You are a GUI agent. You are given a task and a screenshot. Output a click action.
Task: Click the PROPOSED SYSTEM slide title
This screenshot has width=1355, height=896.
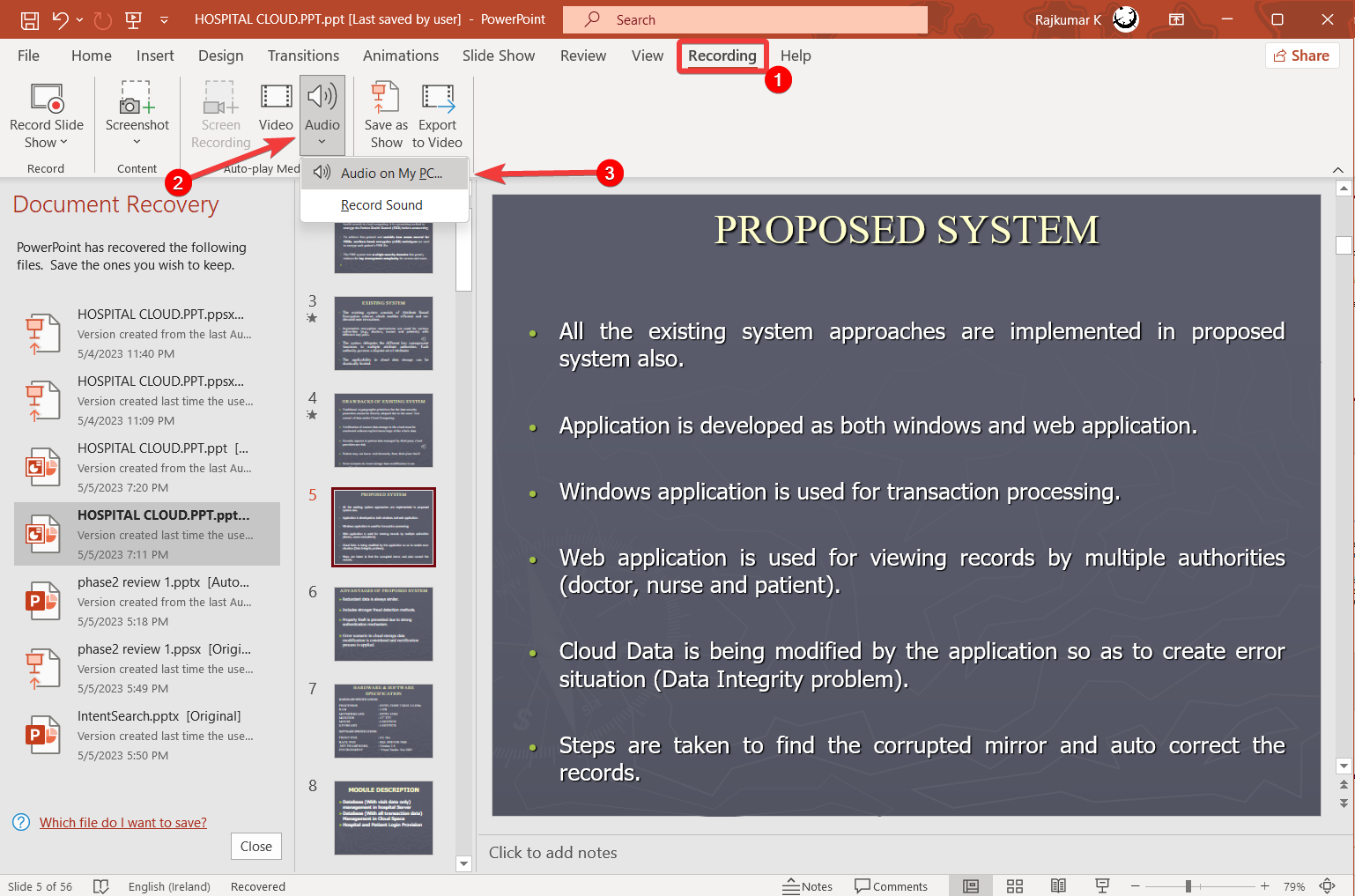[x=907, y=230]
